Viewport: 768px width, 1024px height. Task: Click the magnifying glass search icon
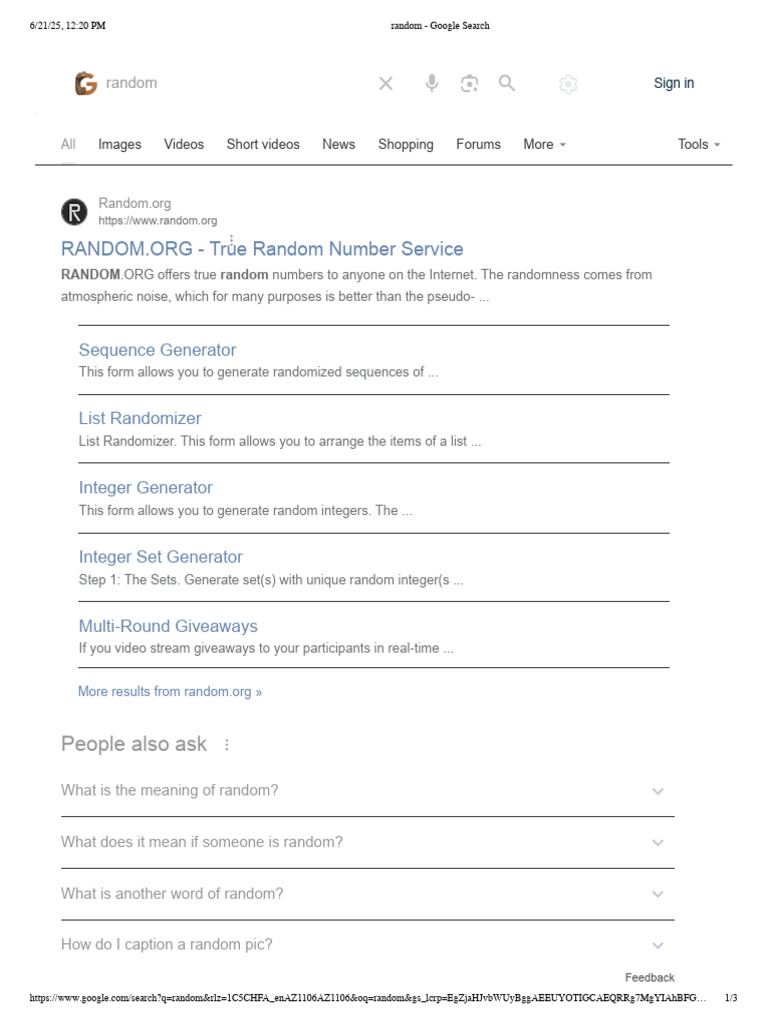pyautogui.click(x=507, y=84)
